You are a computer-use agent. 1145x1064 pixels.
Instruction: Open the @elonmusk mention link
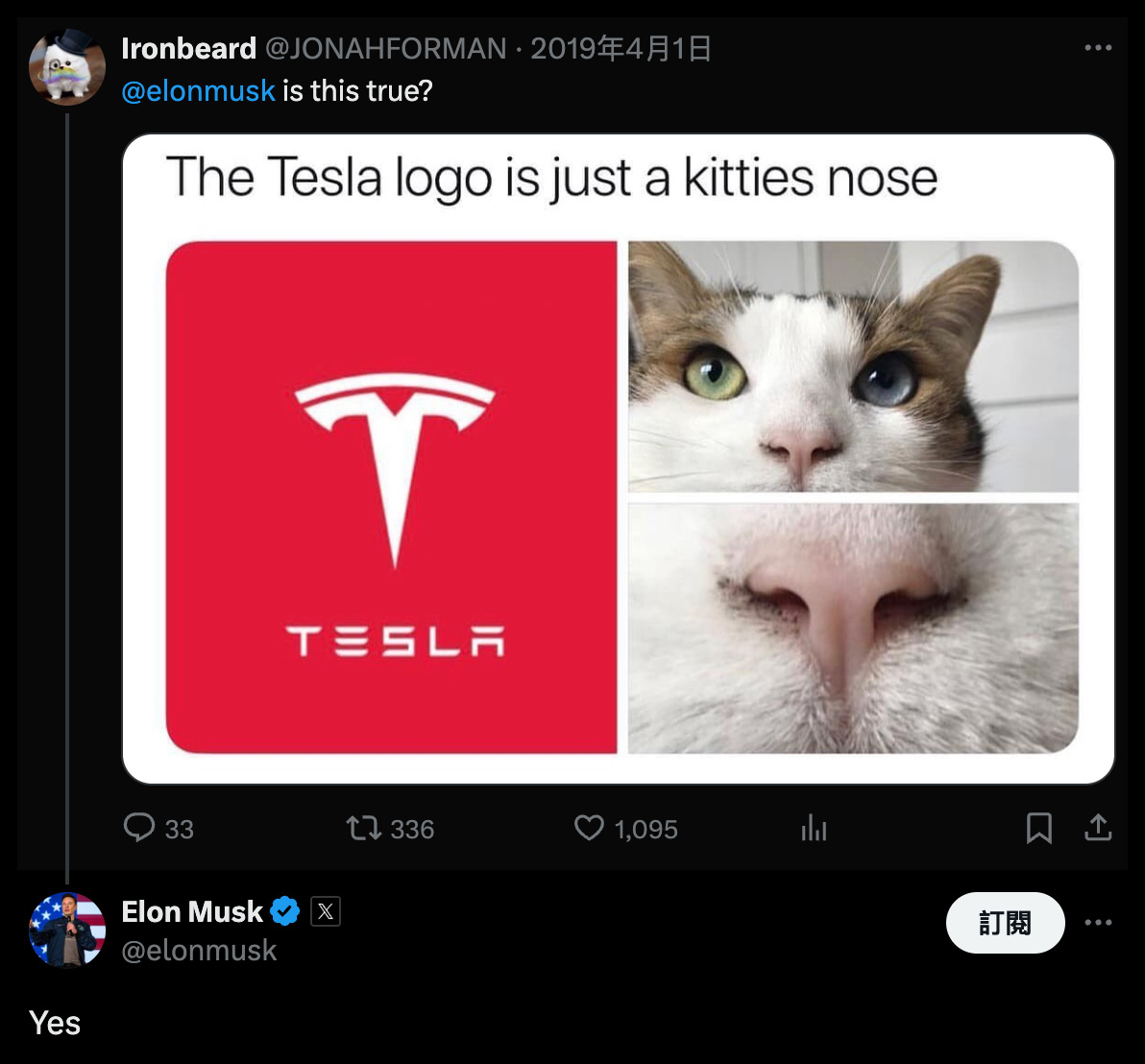click(198, 91)
